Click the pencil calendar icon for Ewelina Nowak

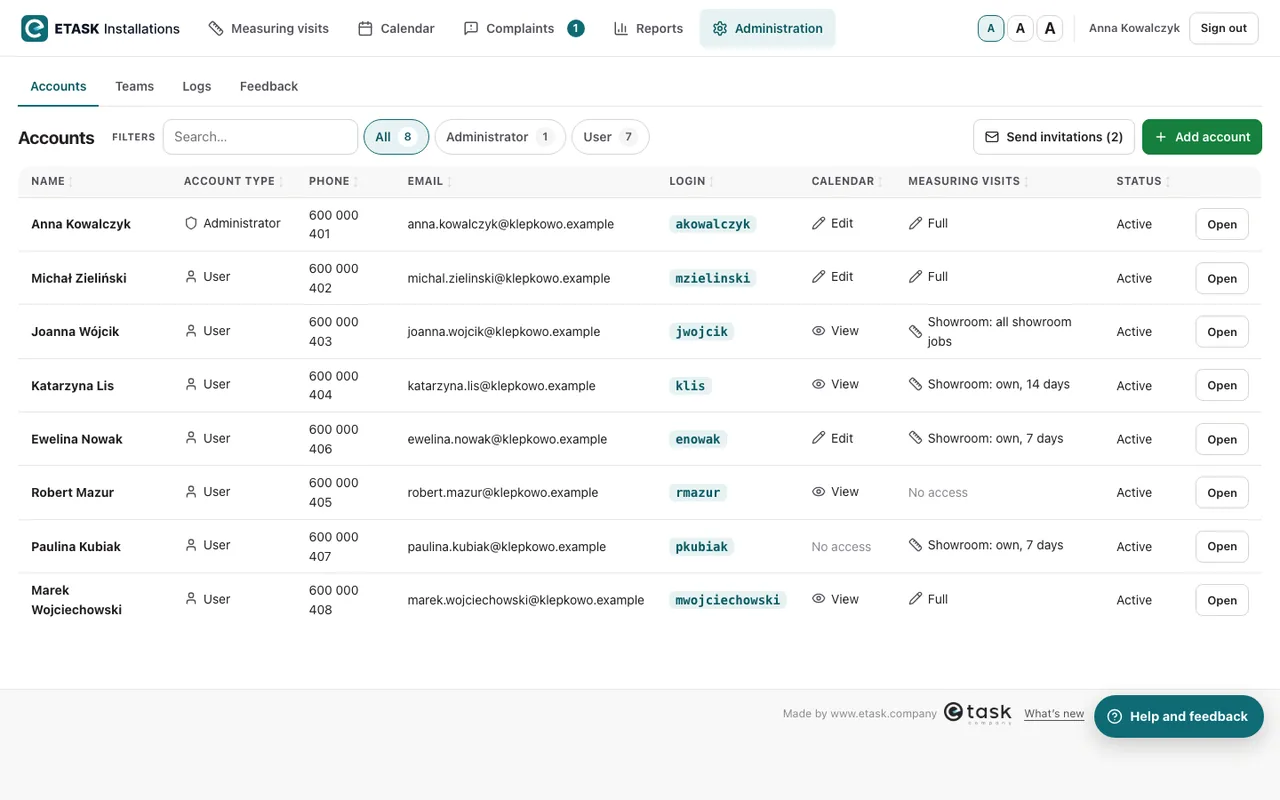point(819,438)
